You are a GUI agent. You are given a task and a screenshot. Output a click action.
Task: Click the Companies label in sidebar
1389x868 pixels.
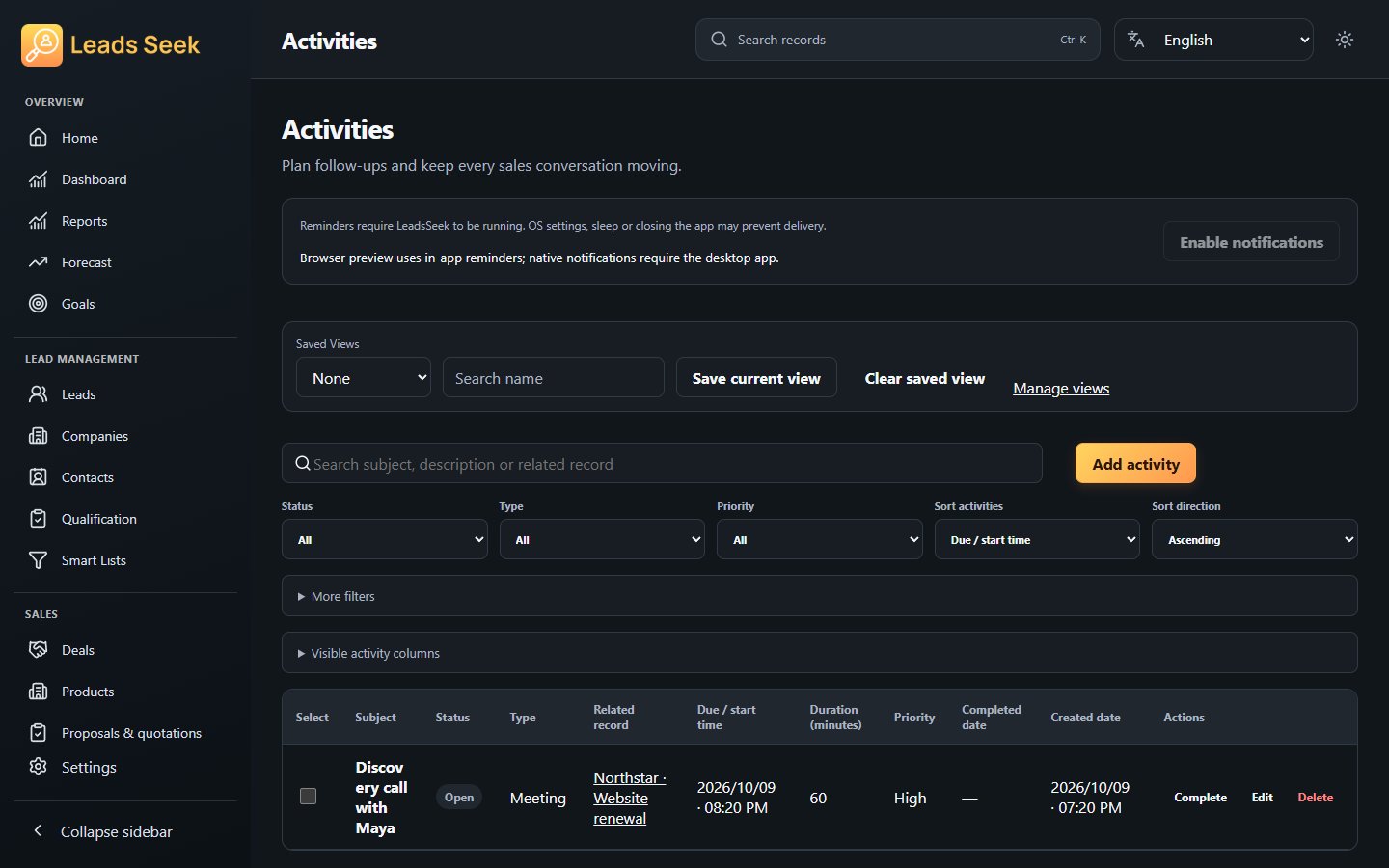pyautogui.click(x=95, y=436)
